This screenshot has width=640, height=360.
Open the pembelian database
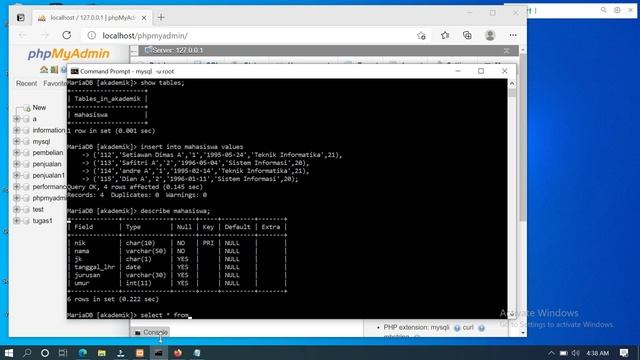coord(48,153)
